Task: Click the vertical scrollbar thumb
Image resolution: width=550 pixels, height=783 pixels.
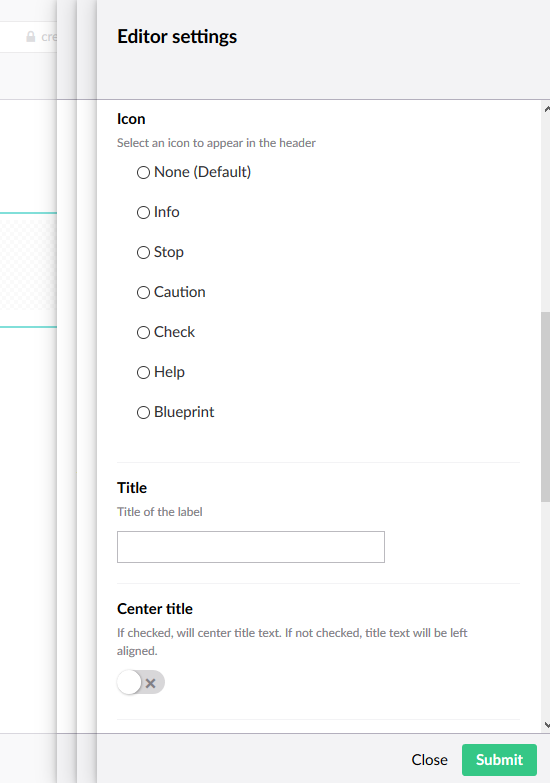Action: click(x=546, y=407)
